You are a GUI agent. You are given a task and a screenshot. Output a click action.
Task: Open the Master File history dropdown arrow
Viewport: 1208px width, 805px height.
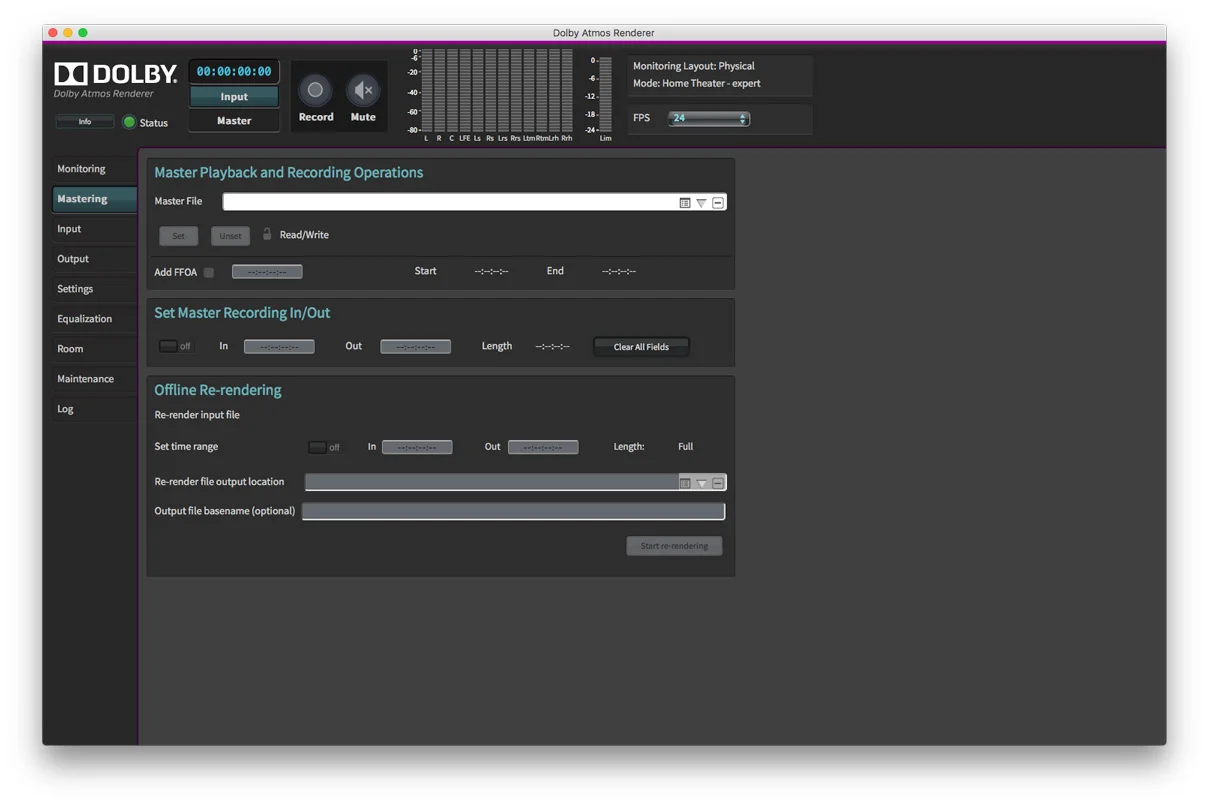tap(701, 202)
